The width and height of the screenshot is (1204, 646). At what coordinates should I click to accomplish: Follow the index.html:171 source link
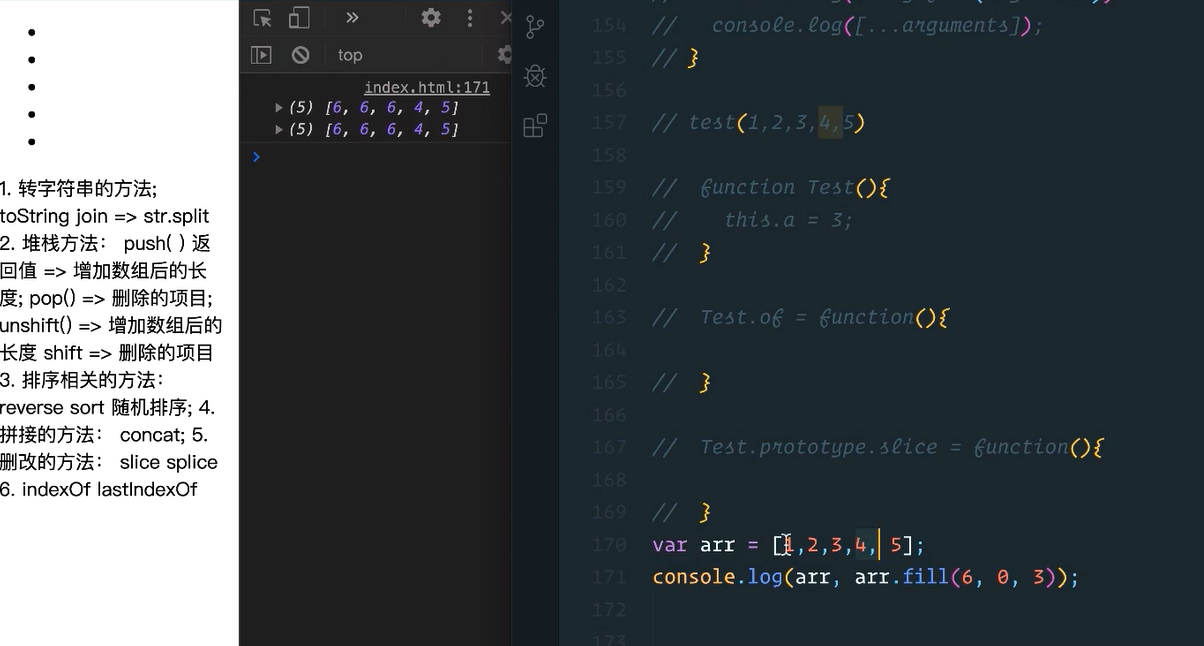click(427, 87)
